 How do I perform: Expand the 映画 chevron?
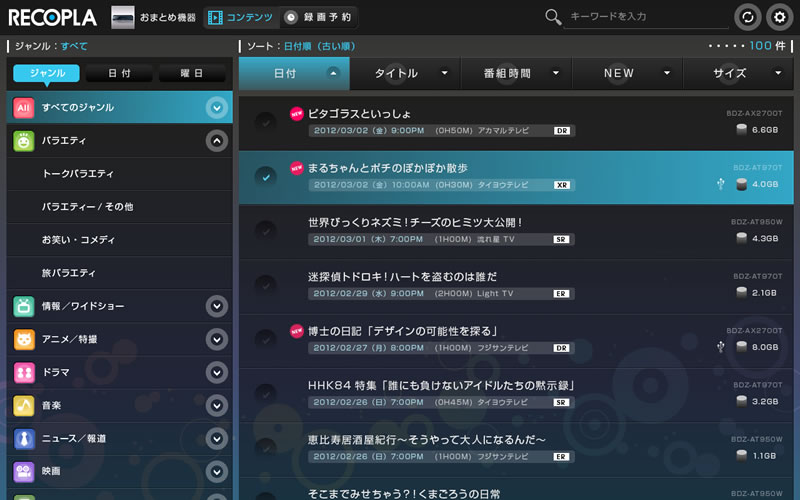click(x=217, y=472)
